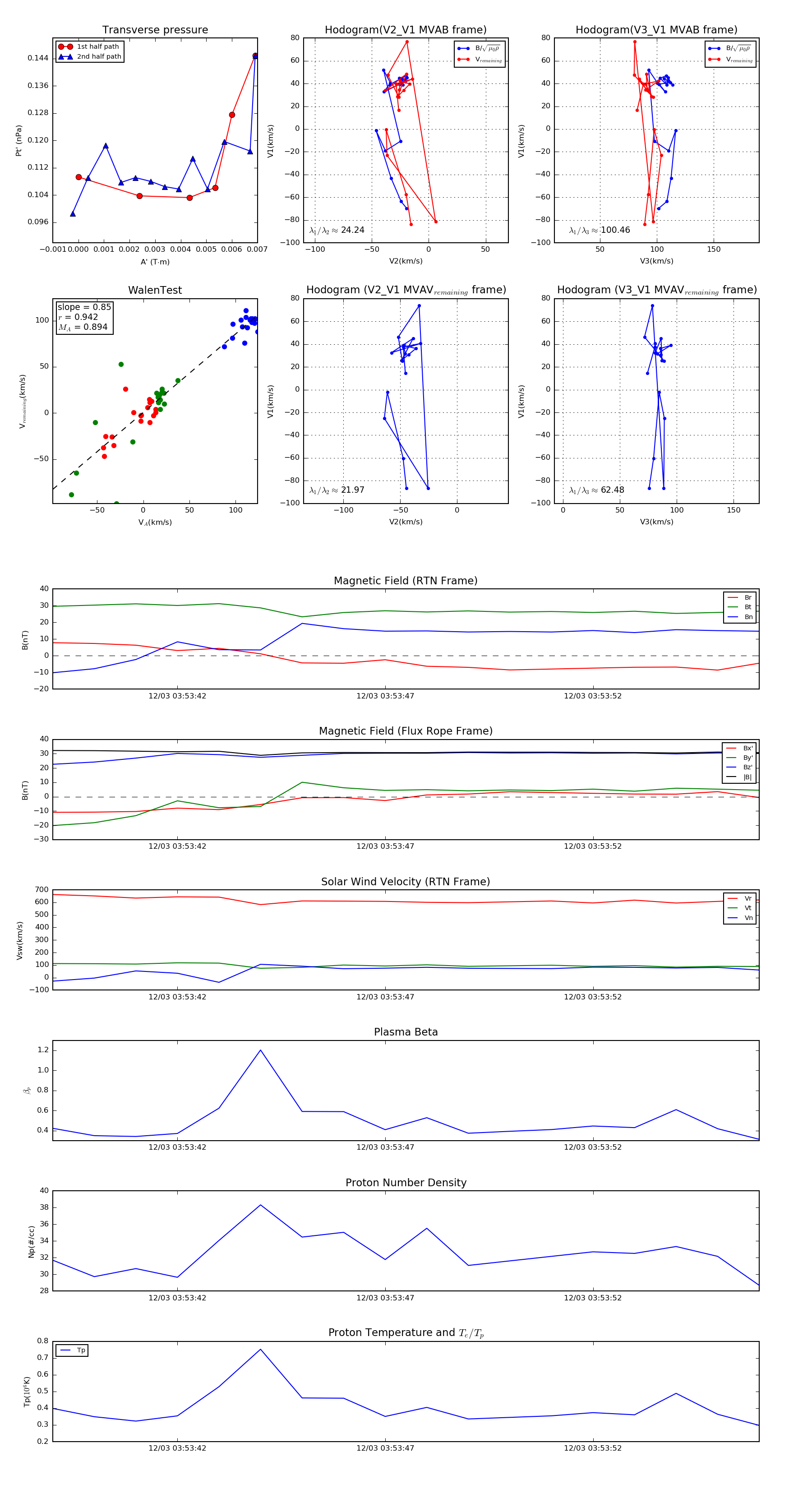Click the "Transverse pressure" plot title
This screenshot has width=812, height=1489.
click(x=155, y=30)
